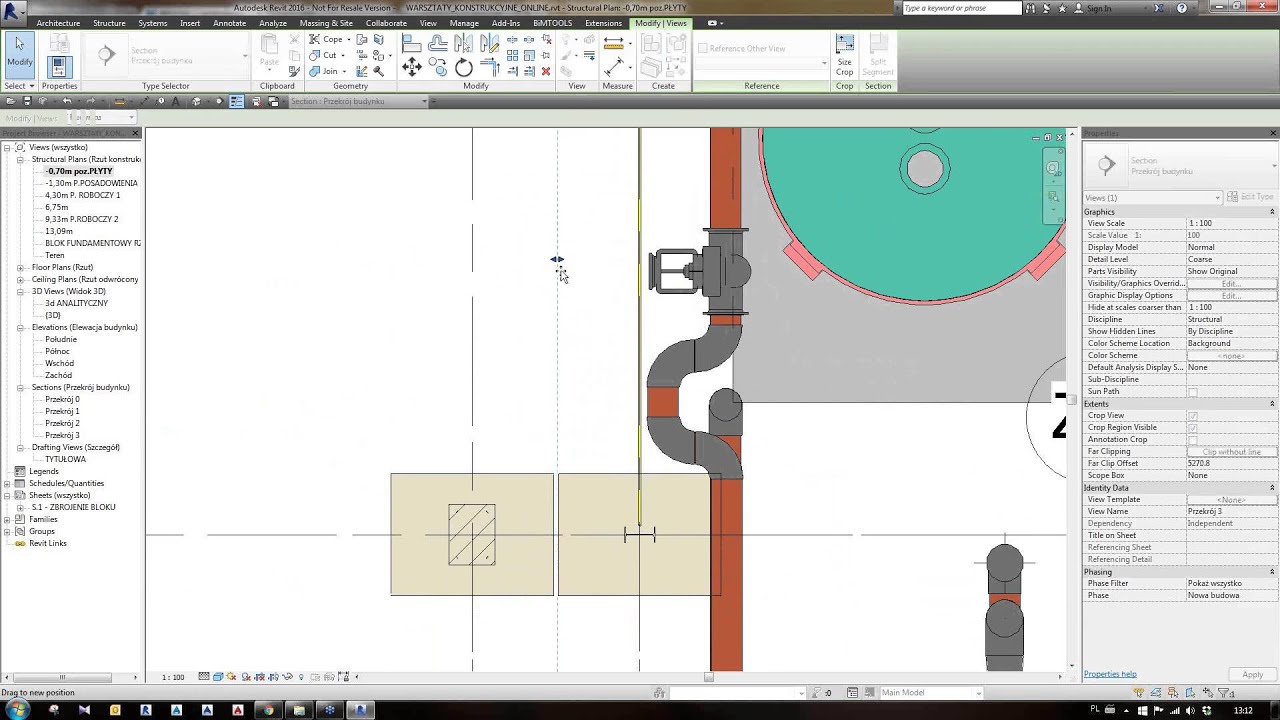1280x720 pixels.
Task: Collapse the Graphics properties group
Action: (1272, 212)
